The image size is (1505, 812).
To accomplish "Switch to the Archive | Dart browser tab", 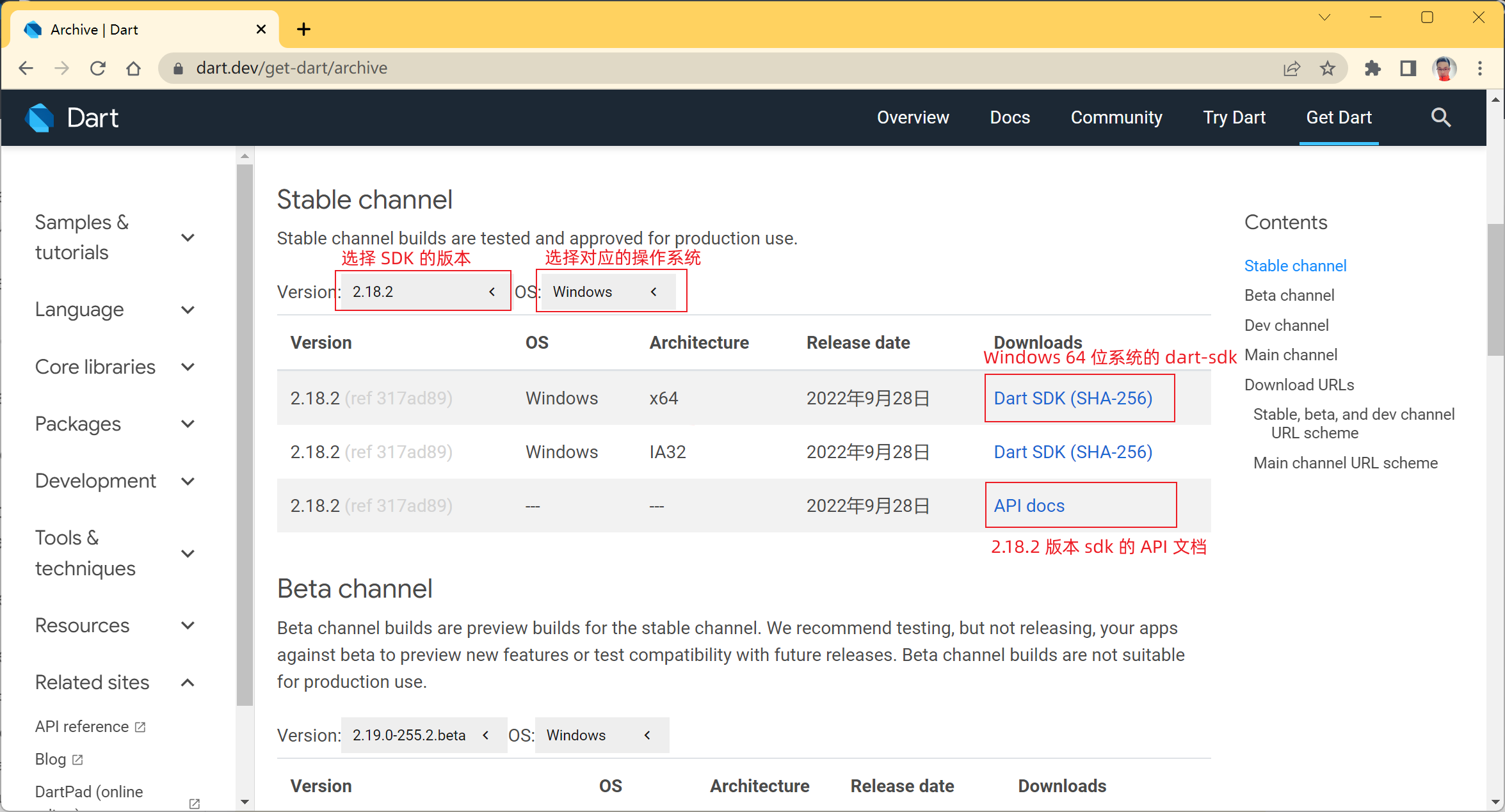I will coord(144,29).
